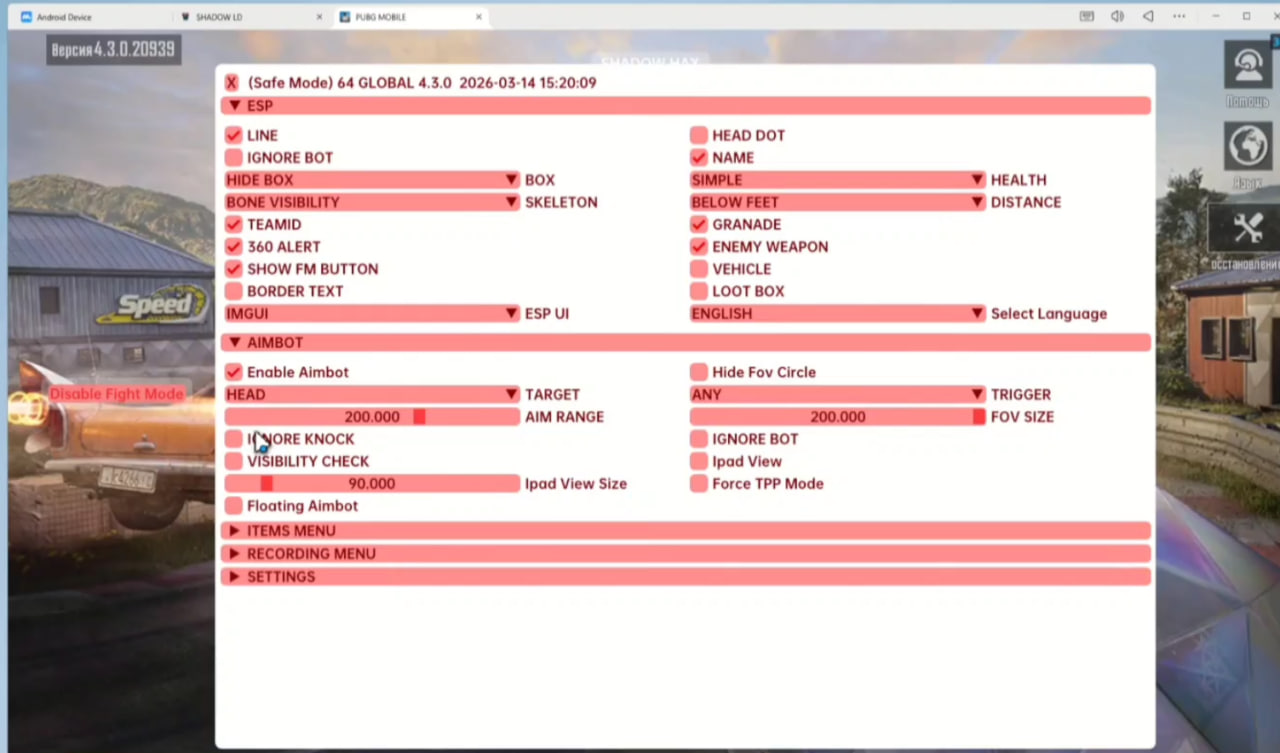Image resolution: width=1280 pixels, height=753 pixels.
Task: Open the wrench repair tools icon
Action: coord(1246,229)
